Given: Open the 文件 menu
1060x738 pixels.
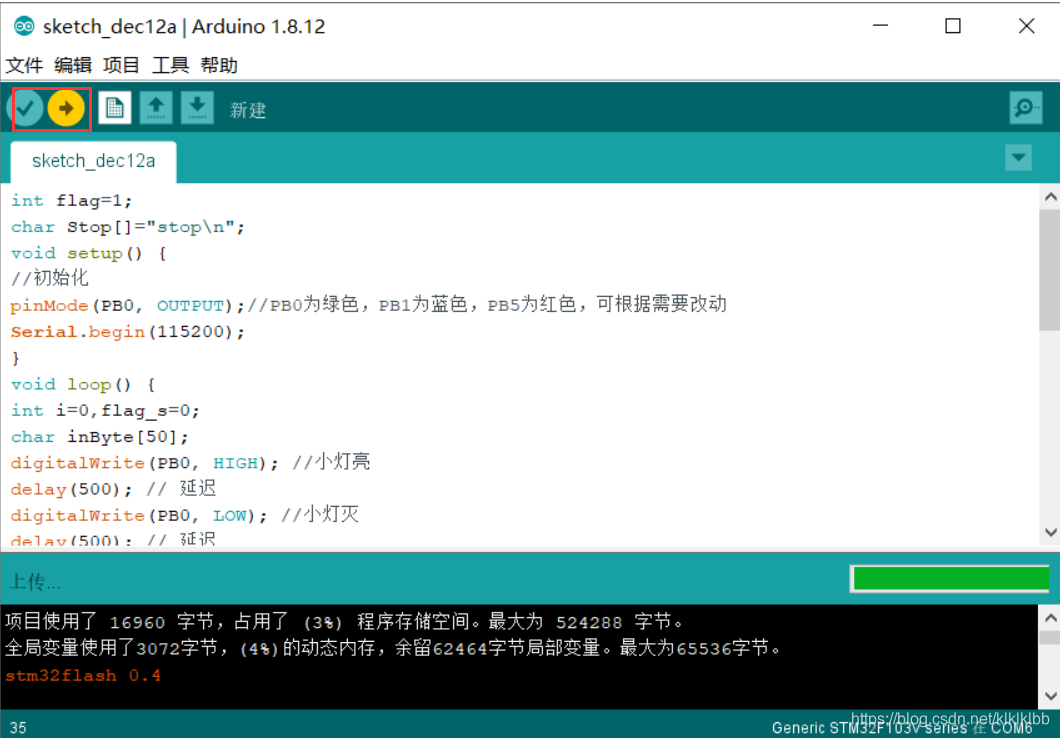Looking at the screenshot, I should (24, 66).
